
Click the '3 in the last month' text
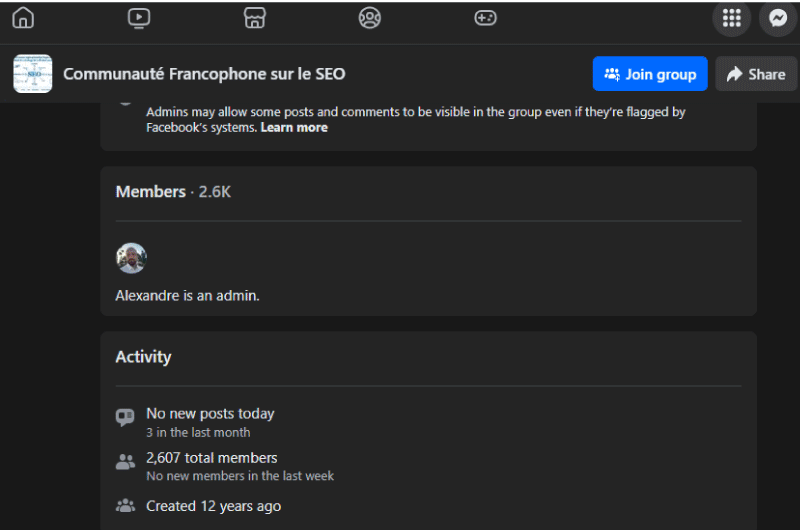(198, 433)
